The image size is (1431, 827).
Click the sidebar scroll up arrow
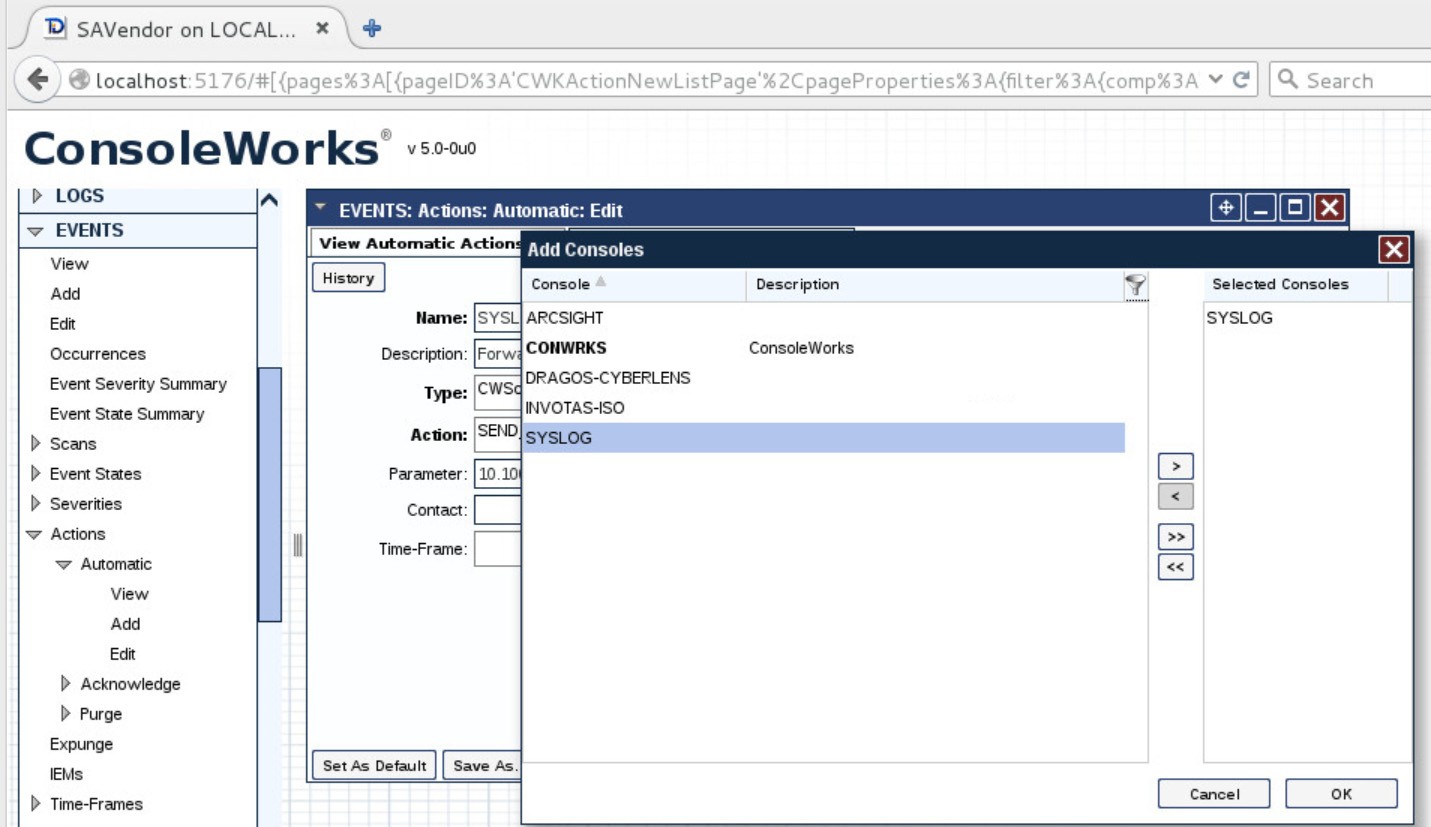(269, 200)
